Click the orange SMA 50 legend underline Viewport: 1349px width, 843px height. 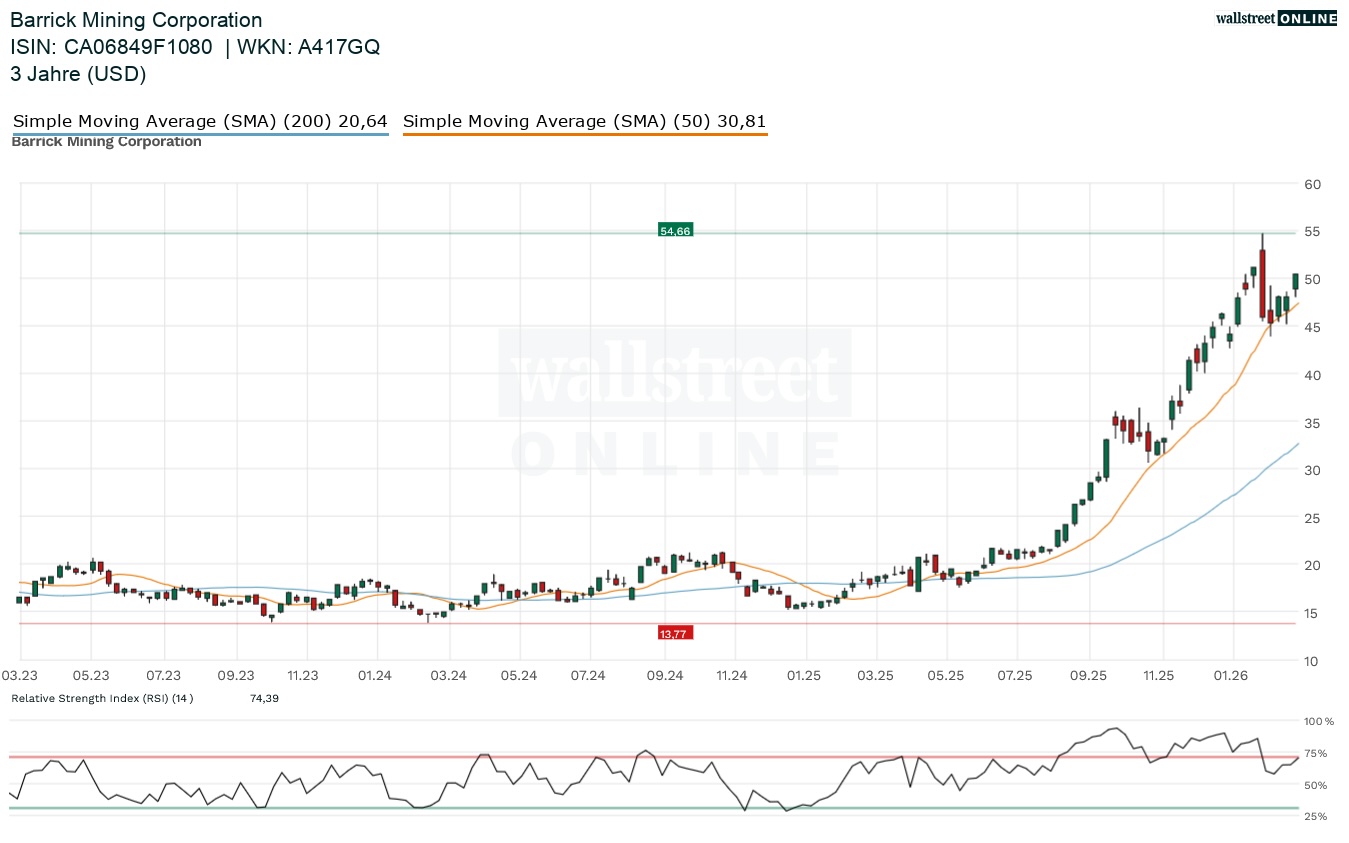pos(584,134)
